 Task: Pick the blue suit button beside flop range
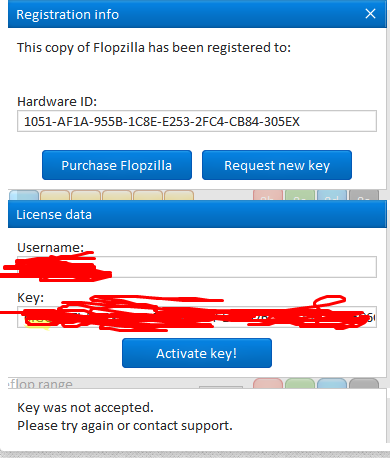click(x=332, y=383)
